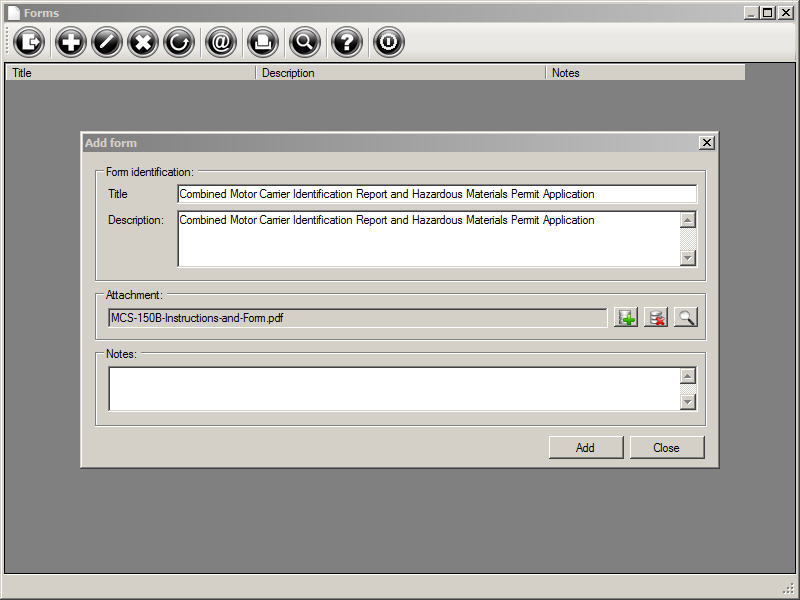Click the print toolbar icon
The width and height of the screenshot is (800, 600).
(263, 42)
